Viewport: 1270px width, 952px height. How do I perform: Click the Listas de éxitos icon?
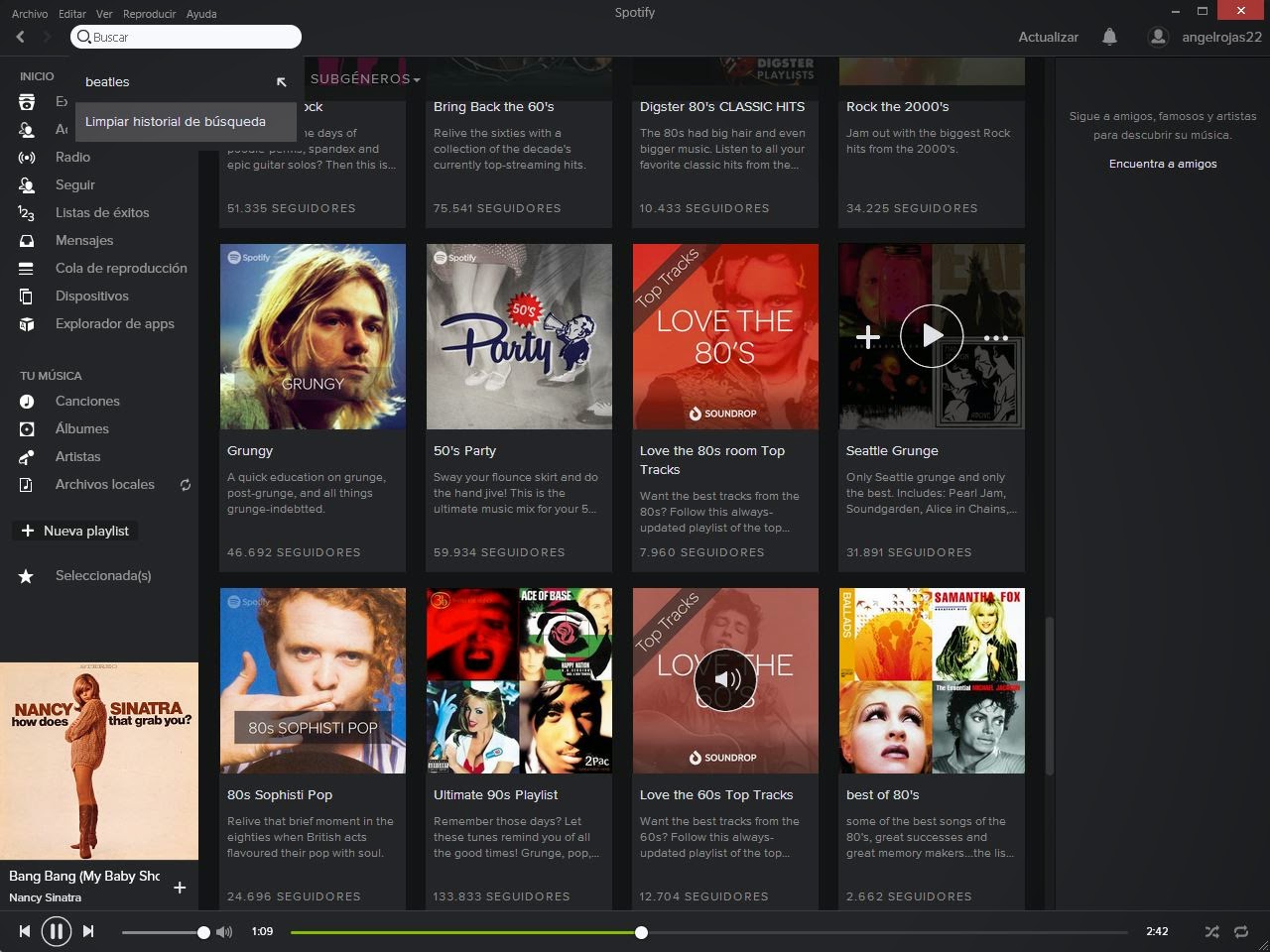[x=27, y=212]
